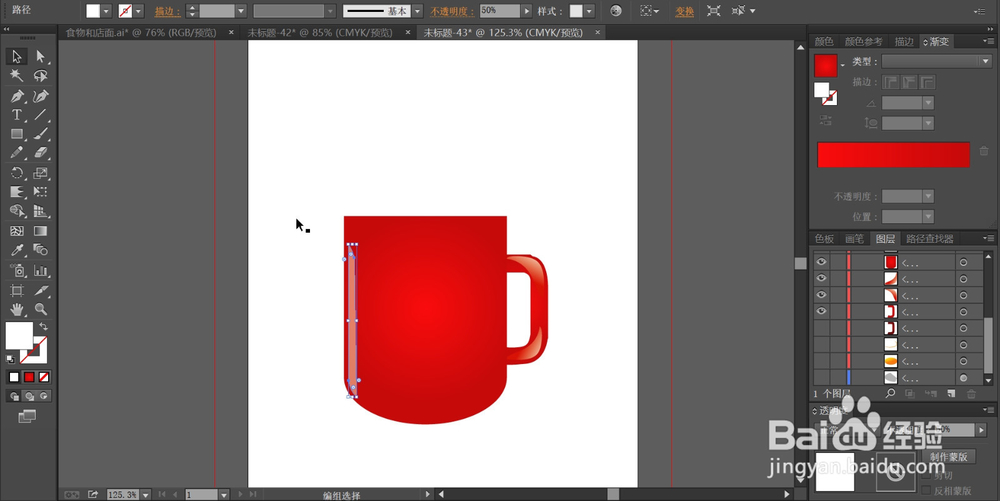Target the orange ellipse layer circle
The image size is (1000, 501).
click(964, 361)
